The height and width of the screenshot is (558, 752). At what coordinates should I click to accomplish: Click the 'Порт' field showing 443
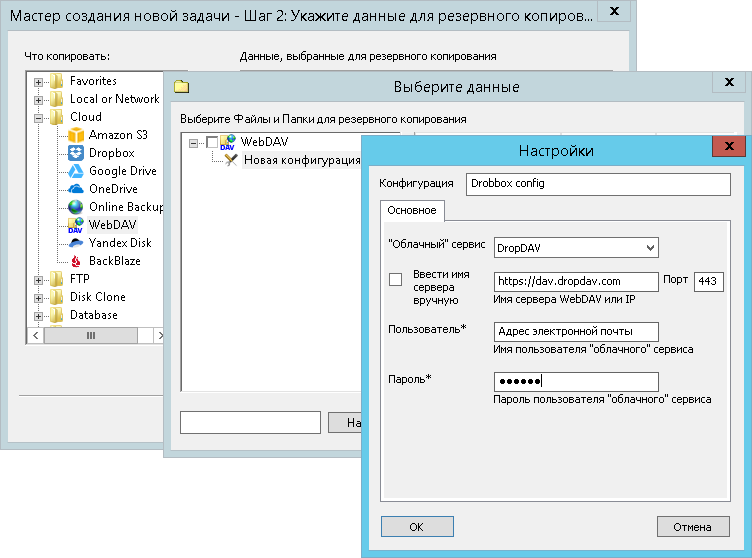[708, 282]
